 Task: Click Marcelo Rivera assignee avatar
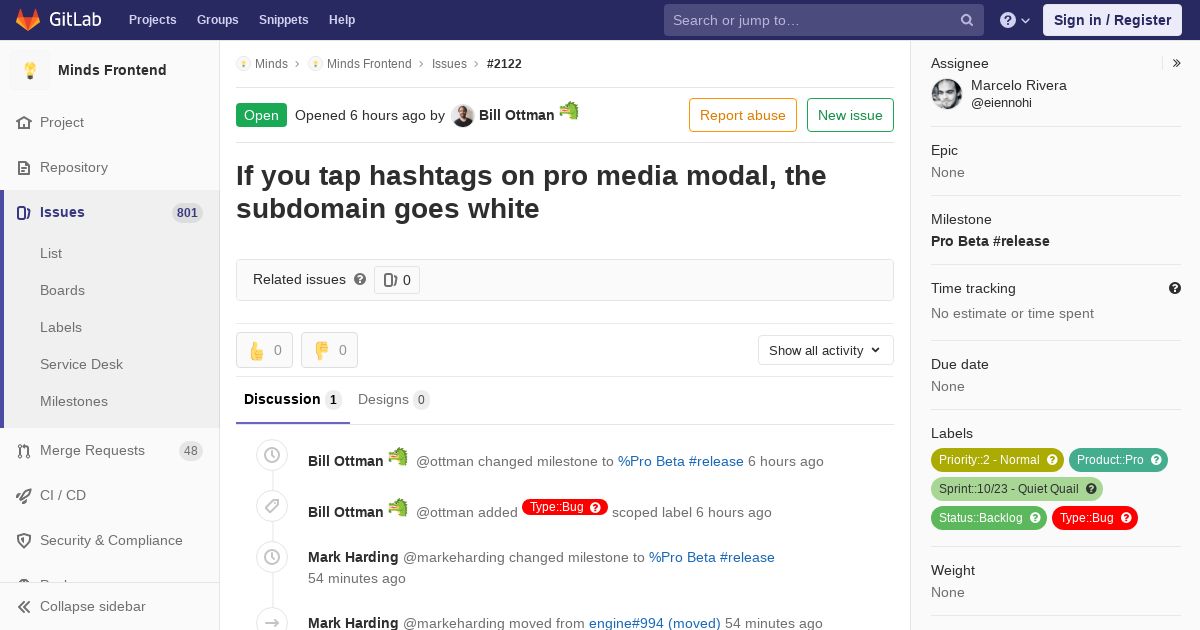tap(947, 94)
